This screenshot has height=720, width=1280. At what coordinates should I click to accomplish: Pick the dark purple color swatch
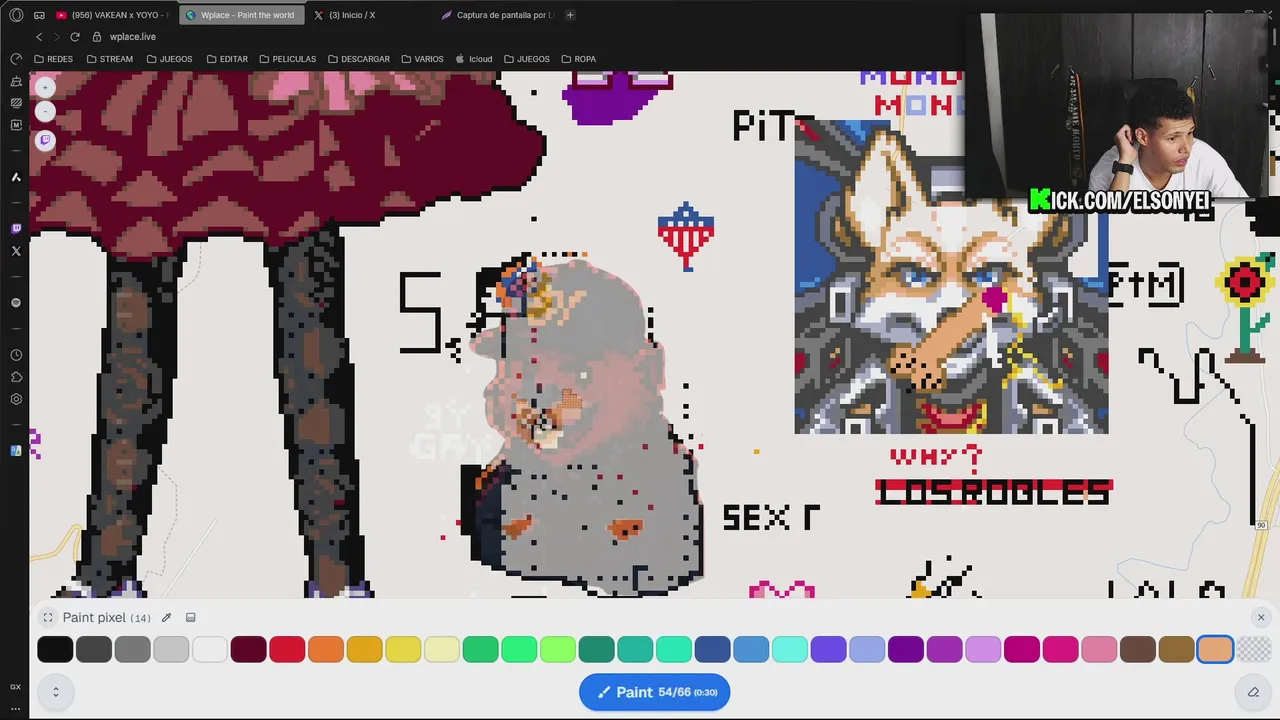tap(906, 650)
